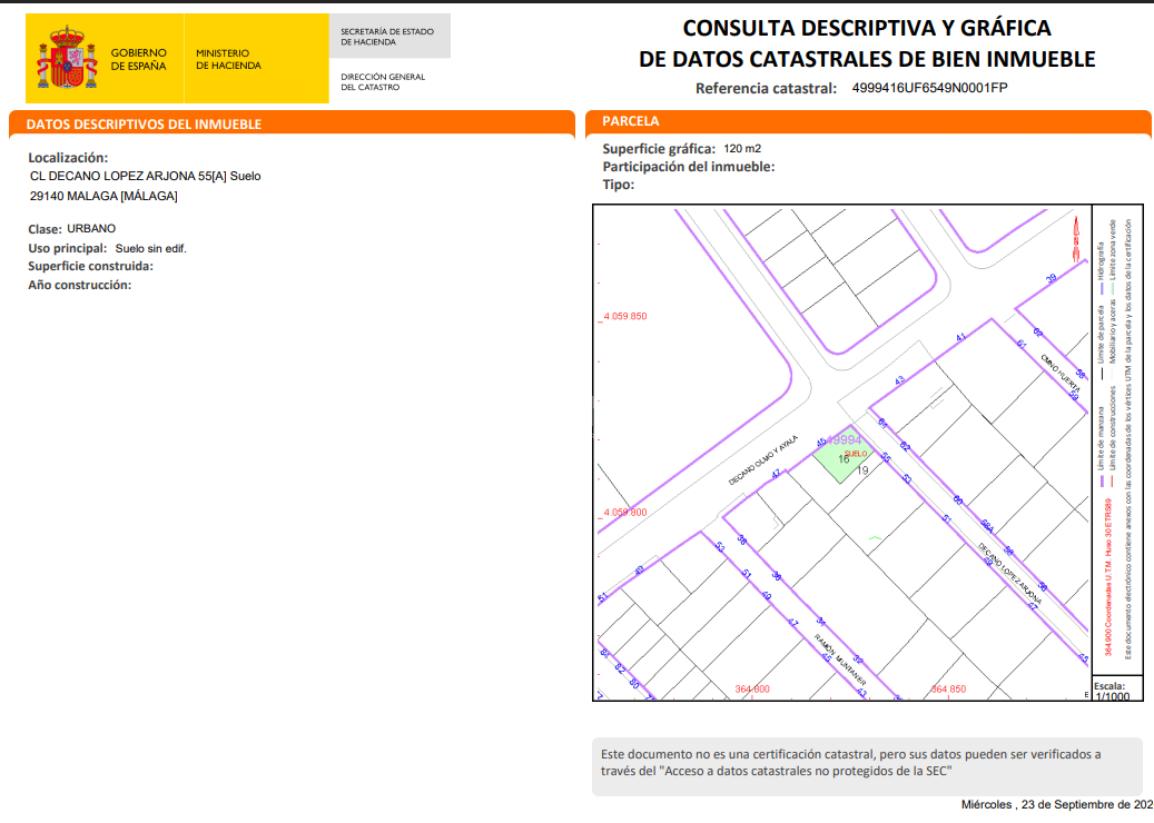
Task: Click the Spanish coat of arms emblem
Action: (x=67, y=57)
